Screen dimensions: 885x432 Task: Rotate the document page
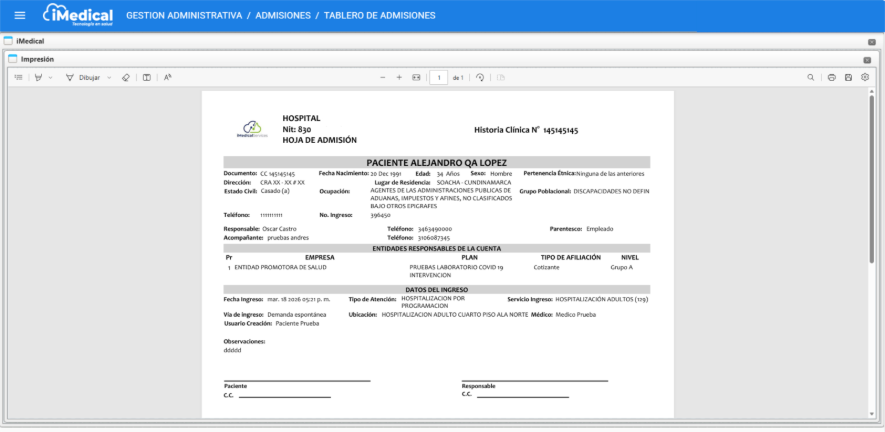point(480,77)
